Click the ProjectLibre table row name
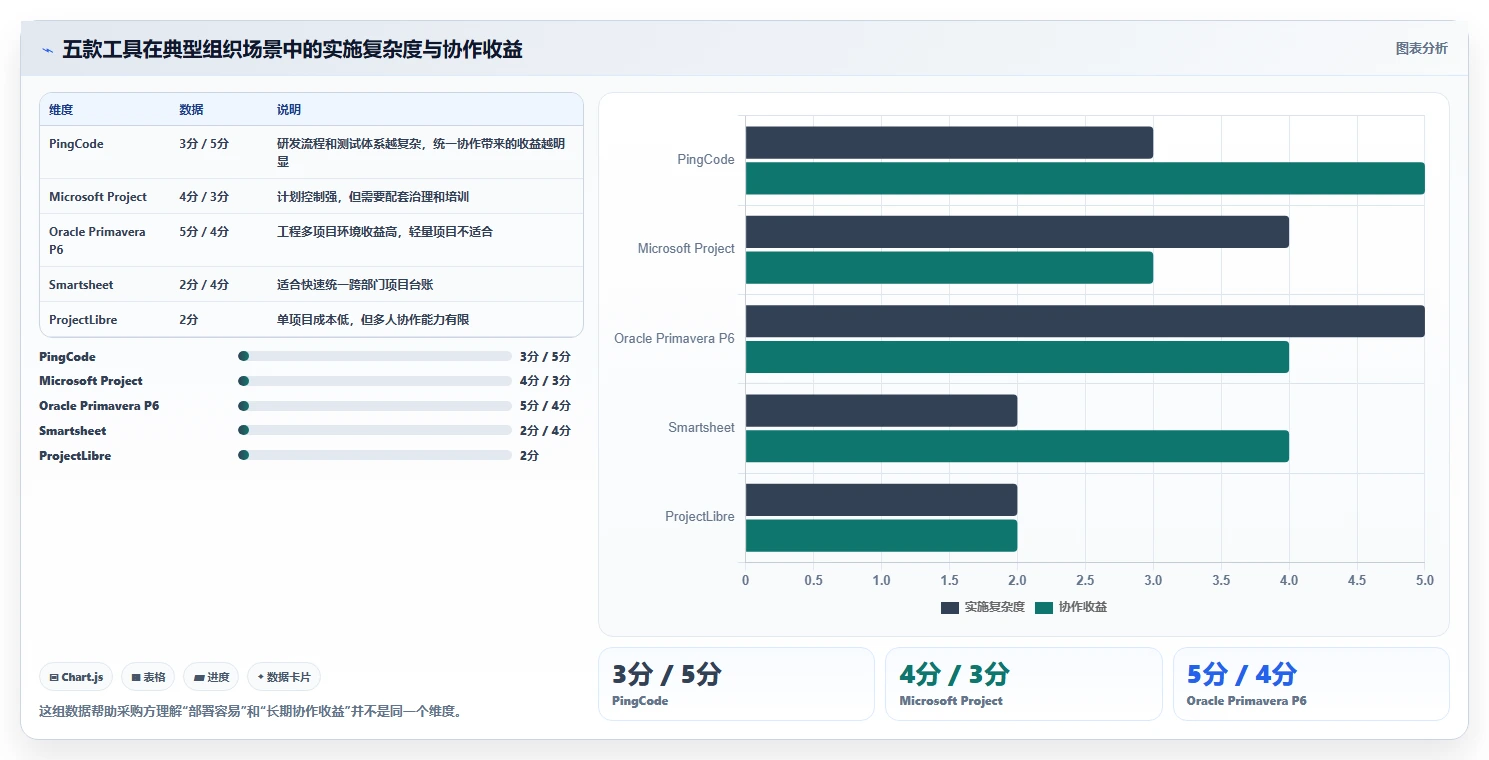 pos(83,320)
